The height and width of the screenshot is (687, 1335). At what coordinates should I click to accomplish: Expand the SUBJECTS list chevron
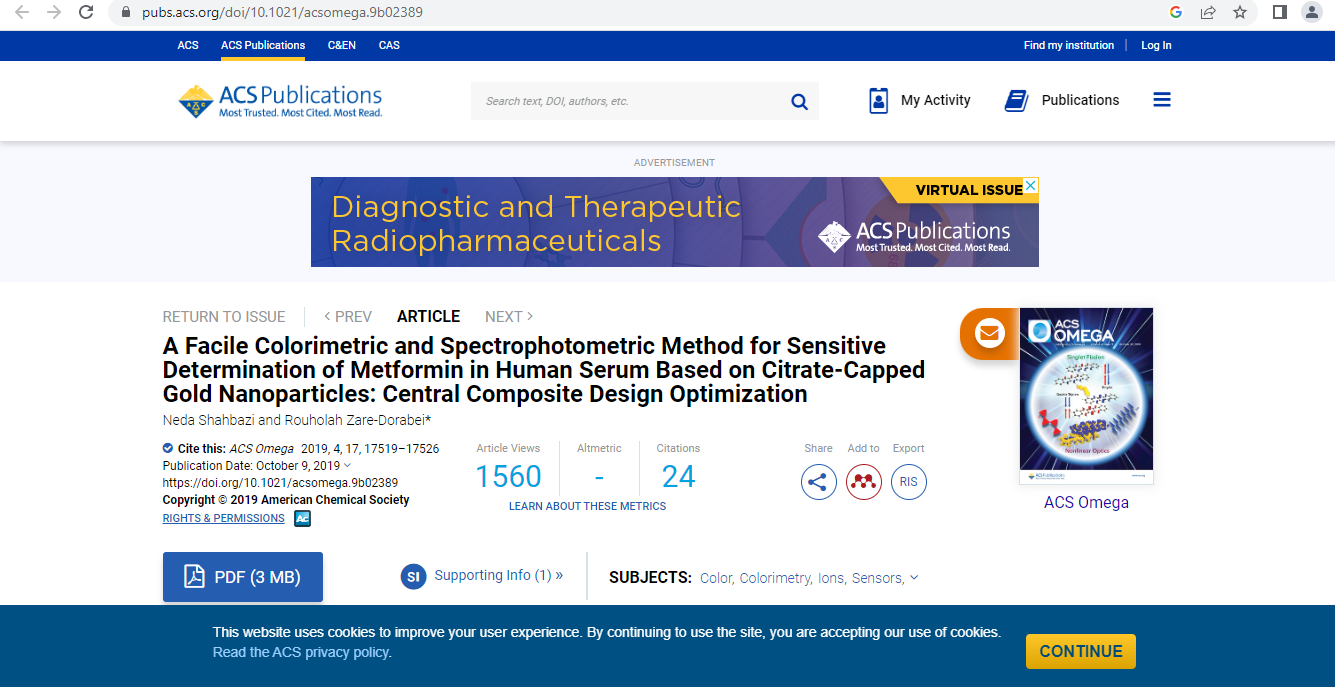click(914, 577)
